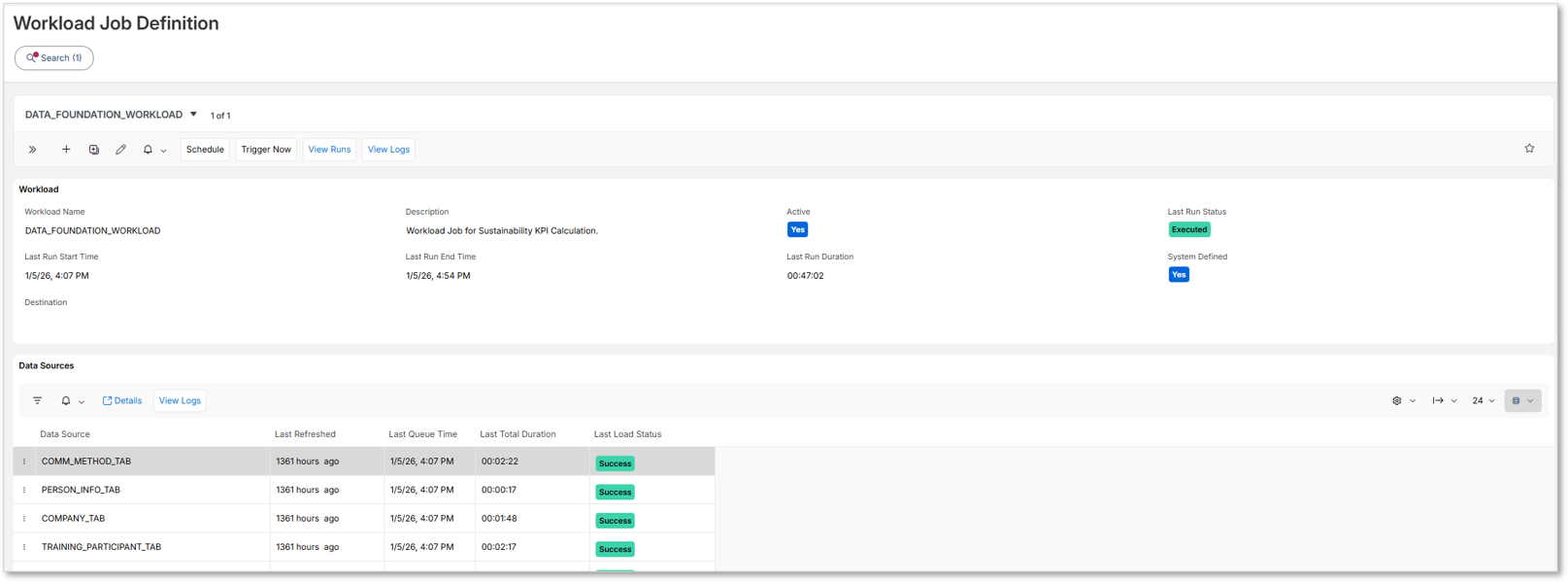
Task: Open Details for selected data source
Action: [122, 400]
